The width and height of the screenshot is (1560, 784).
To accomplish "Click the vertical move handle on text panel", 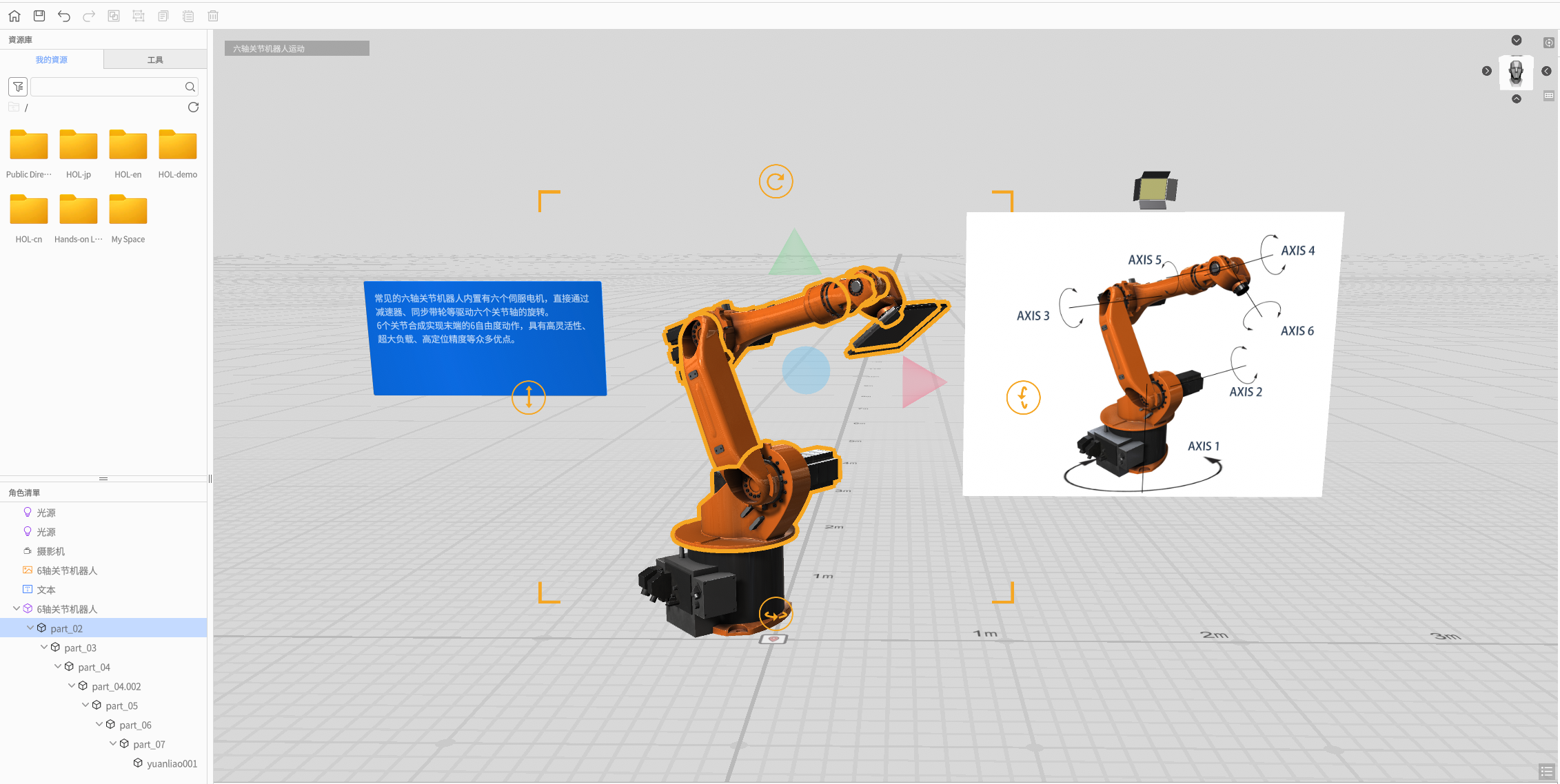I will [529, 398].
